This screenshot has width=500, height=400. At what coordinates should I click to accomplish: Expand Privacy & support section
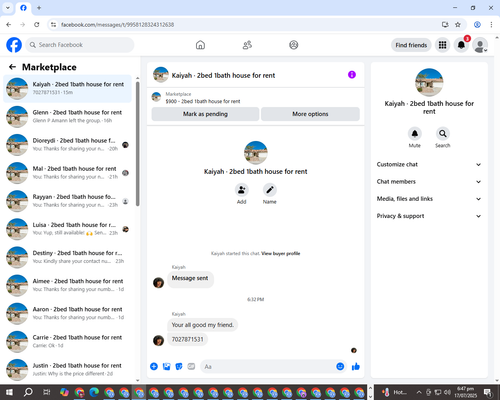click(429, 216)
